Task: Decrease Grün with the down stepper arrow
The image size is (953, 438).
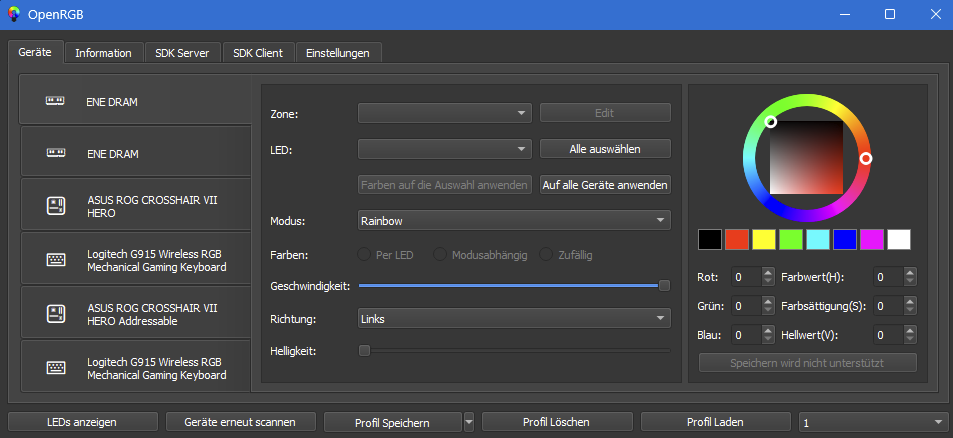Action: pos(769,310)
